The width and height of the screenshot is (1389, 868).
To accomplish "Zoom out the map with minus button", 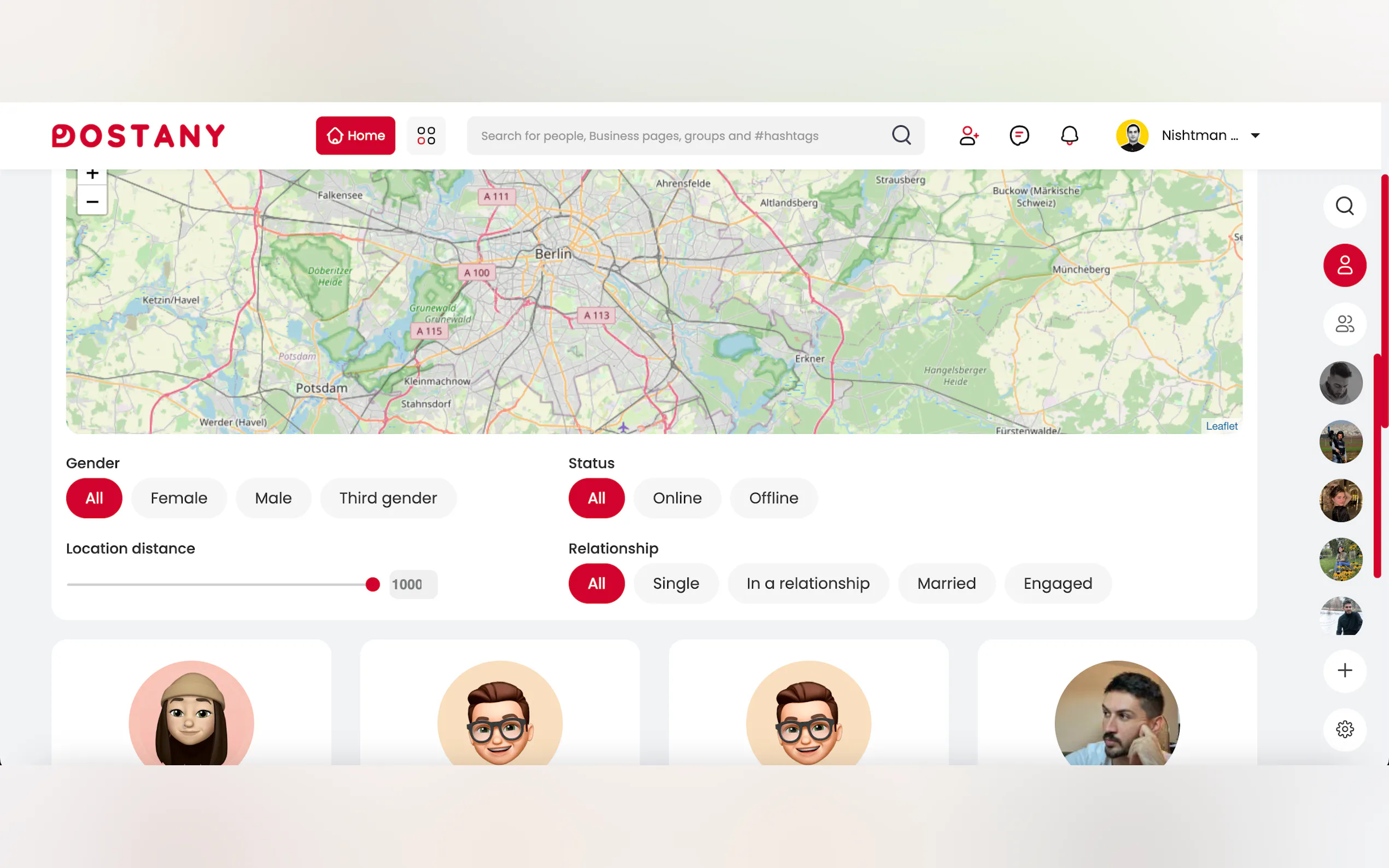I will tap(92, 202).
